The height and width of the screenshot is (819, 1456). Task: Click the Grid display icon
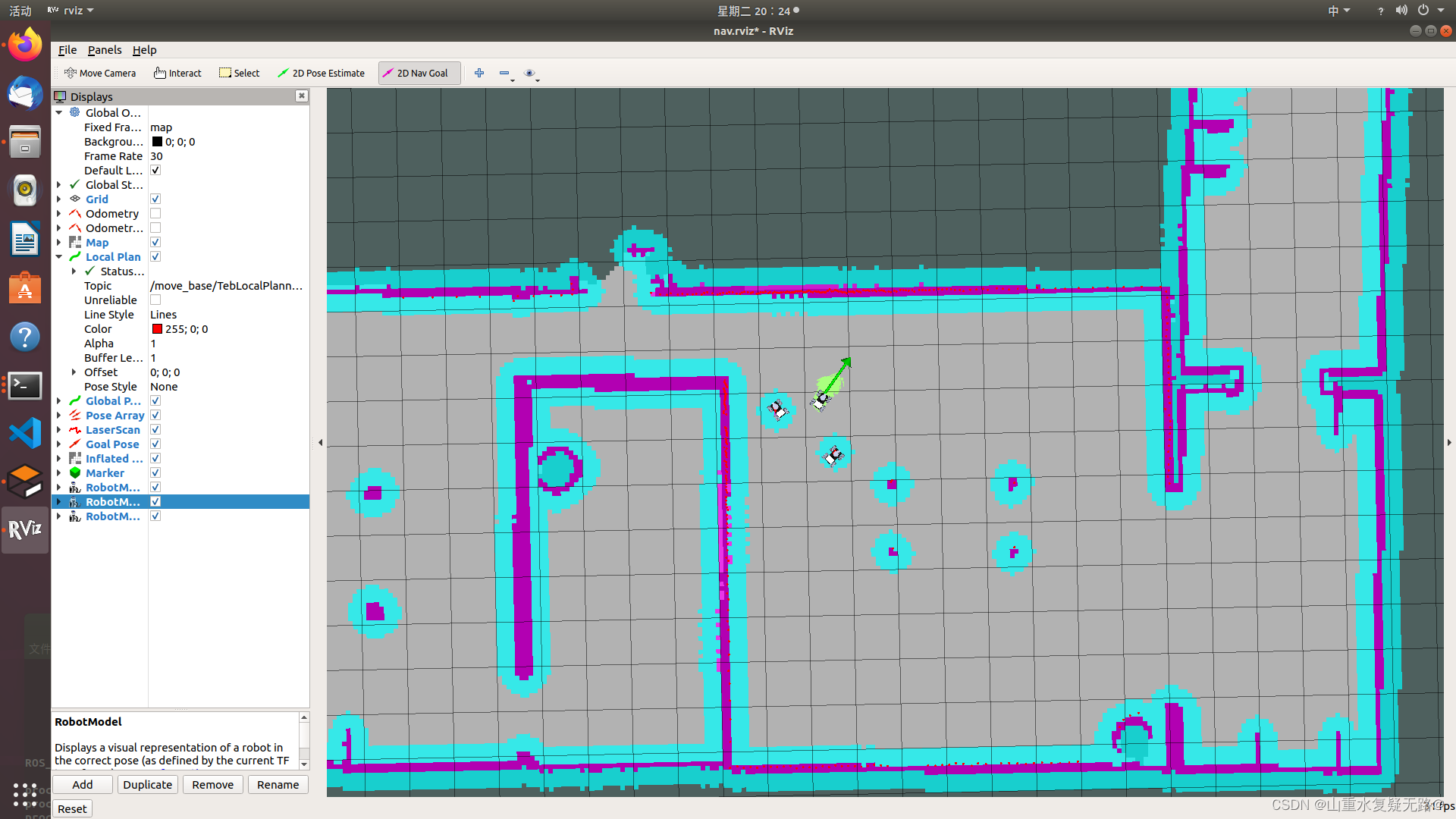coord(75,199)
